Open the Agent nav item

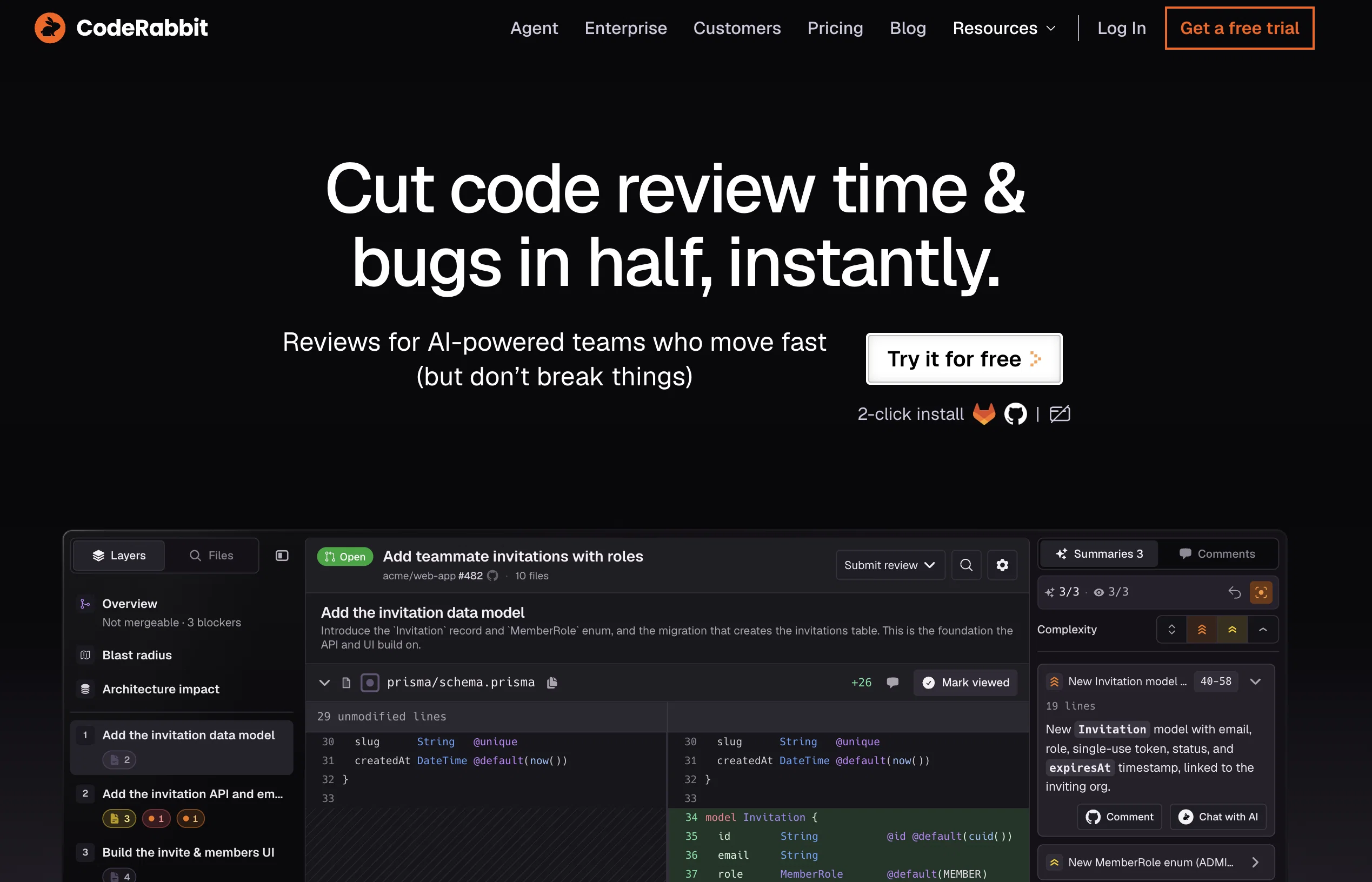tap(534, 28)
